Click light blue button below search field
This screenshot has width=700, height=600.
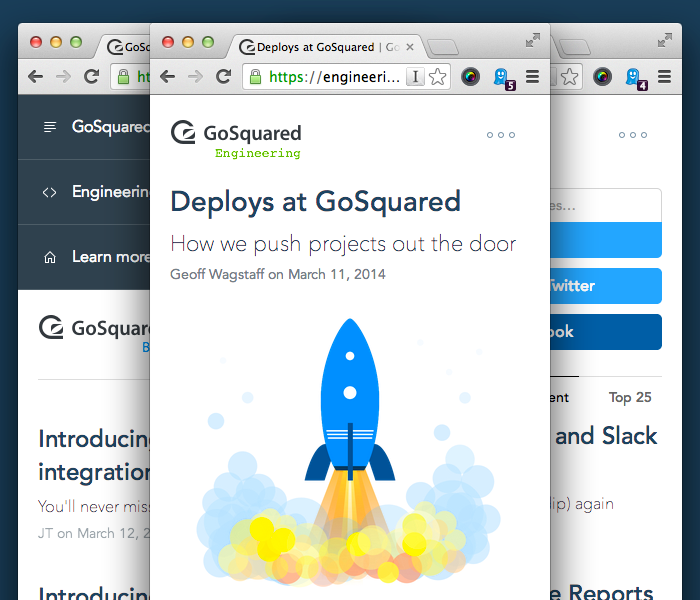pyautogui.click(x=606, y=240)
